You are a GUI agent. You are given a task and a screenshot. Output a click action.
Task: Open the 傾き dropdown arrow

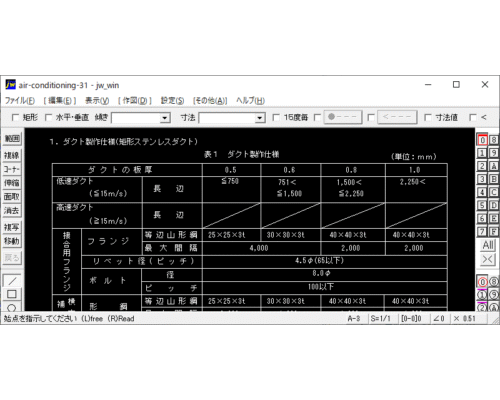point(164,118)
